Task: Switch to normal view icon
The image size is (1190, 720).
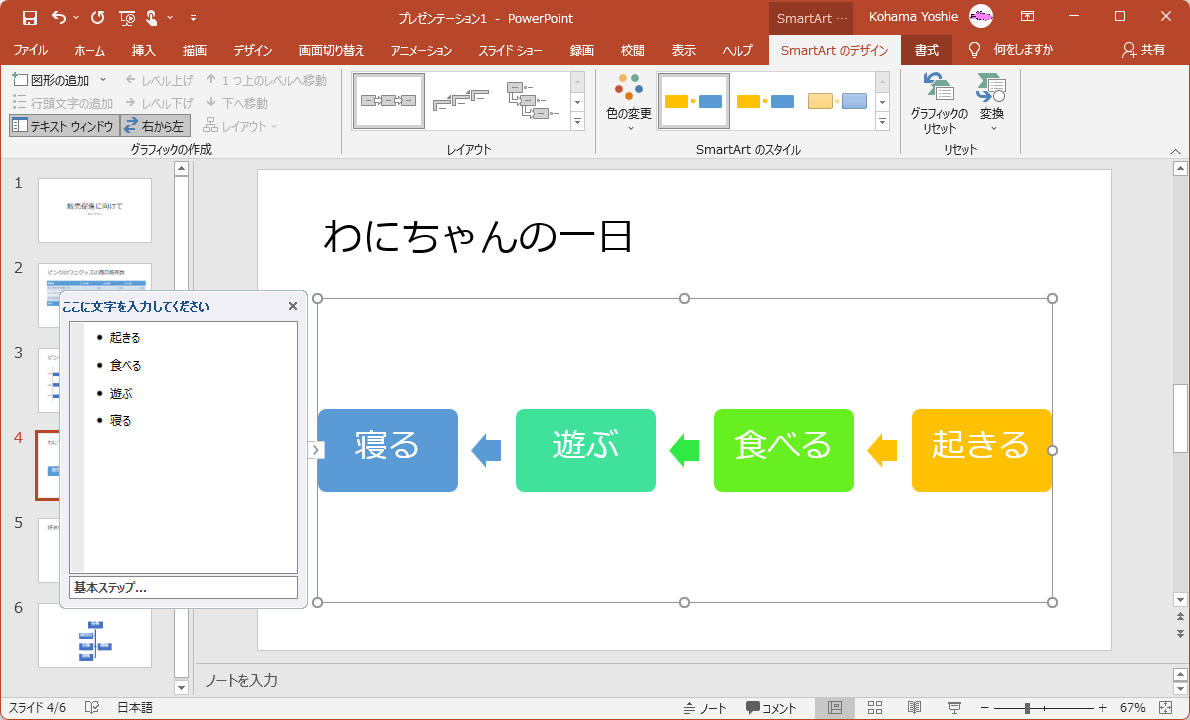Action: point(835,708)
